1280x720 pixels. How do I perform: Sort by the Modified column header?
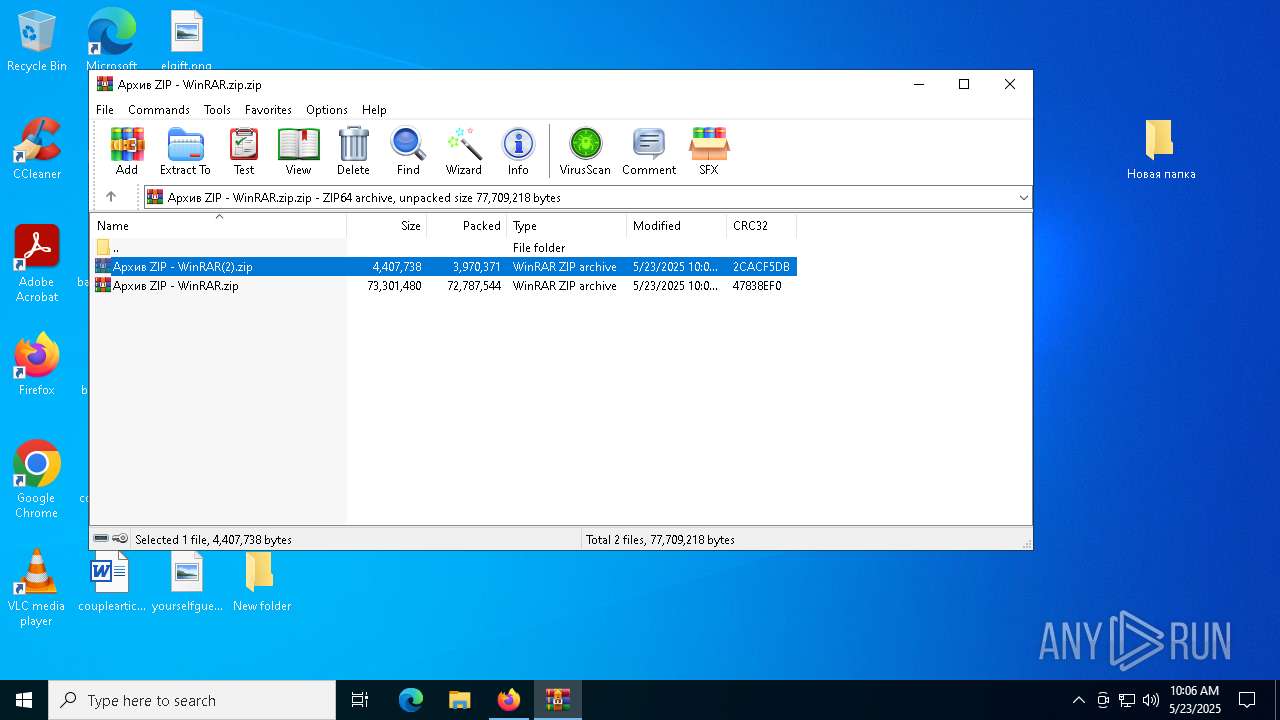point(677,226)
